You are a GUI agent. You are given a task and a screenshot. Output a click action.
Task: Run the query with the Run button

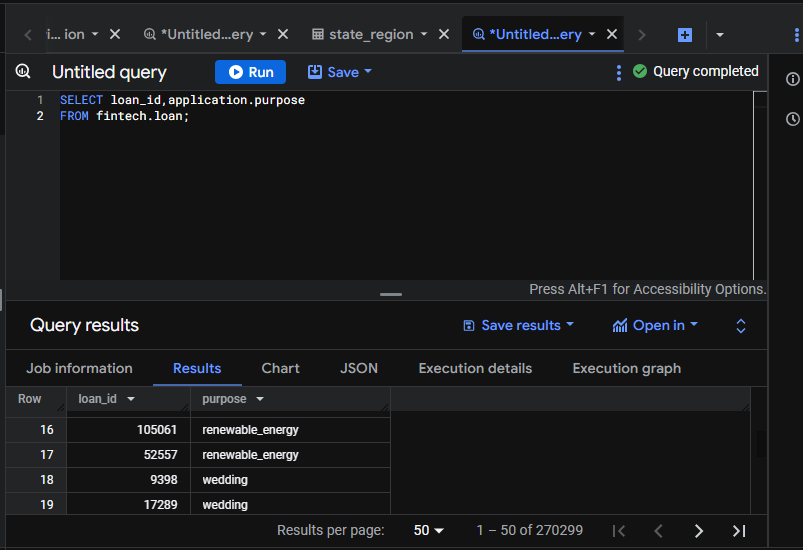(x=250, y=72)
